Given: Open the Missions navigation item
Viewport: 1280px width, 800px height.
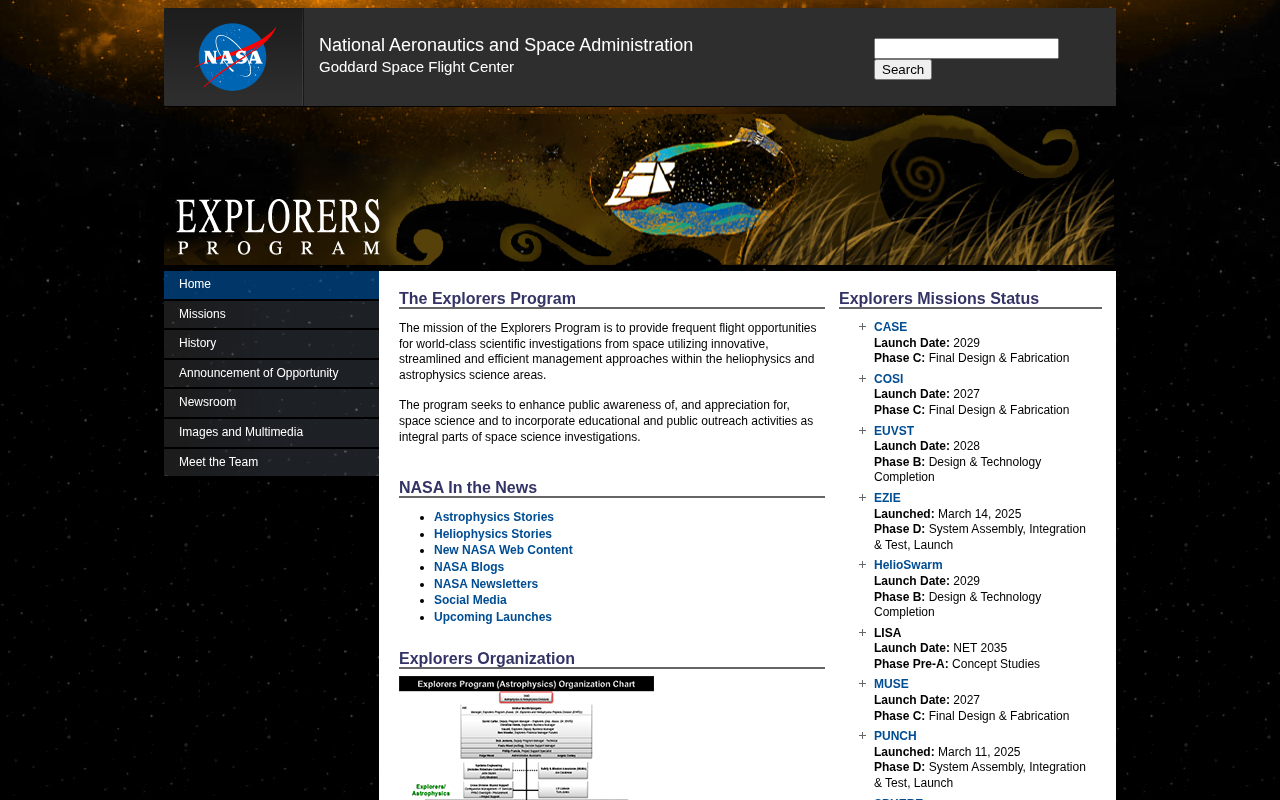Looking at the screenshot, I should point(271,314).
